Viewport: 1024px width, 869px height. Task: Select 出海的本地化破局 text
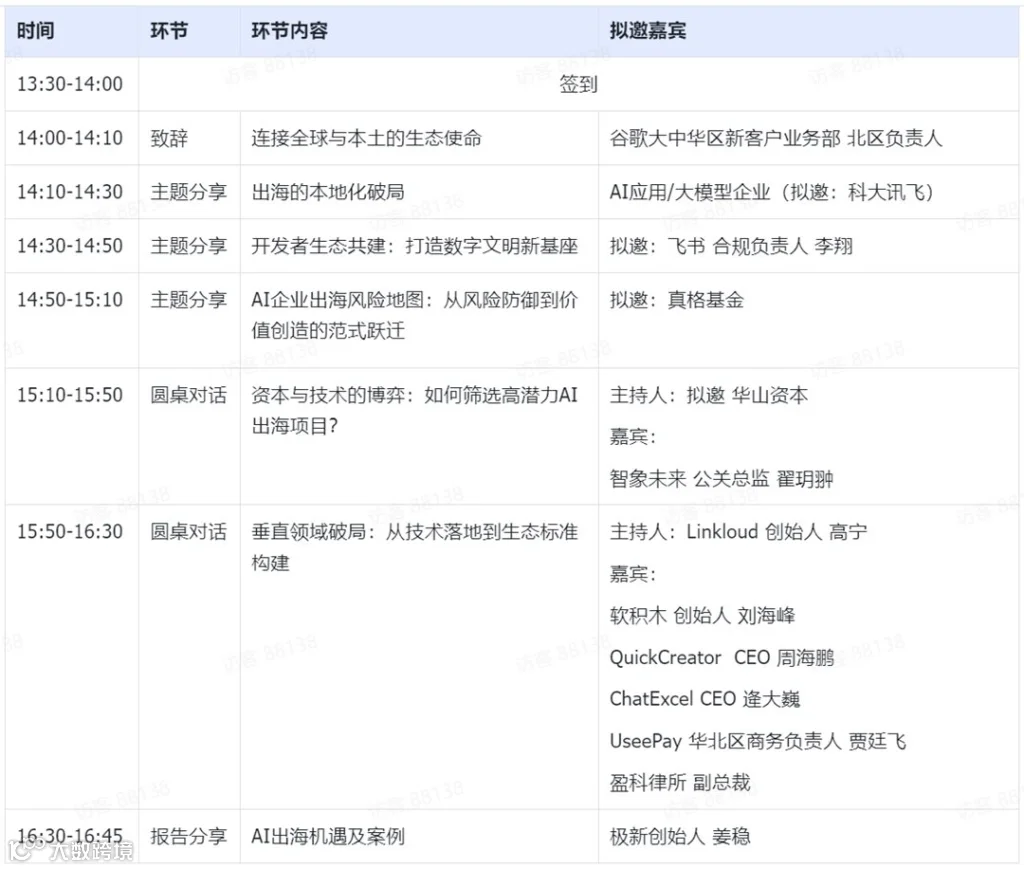(328, 192)
